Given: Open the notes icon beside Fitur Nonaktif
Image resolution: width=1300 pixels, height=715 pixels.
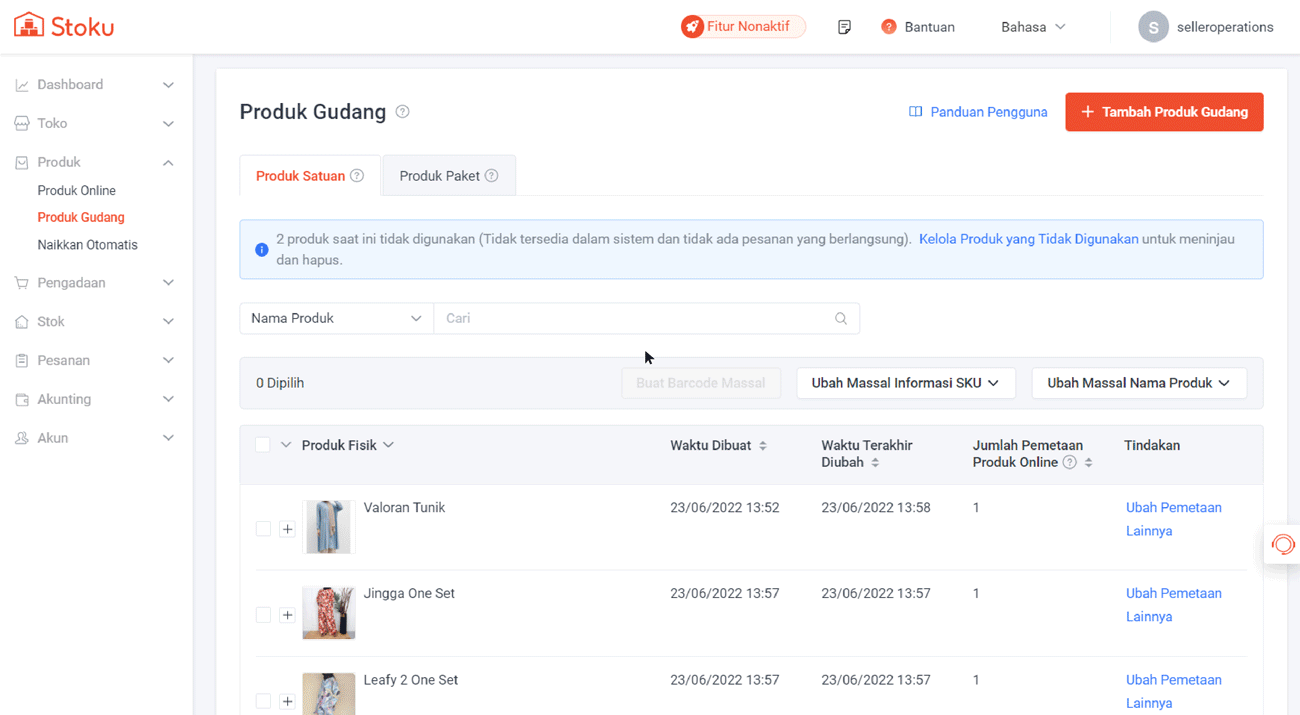Looking at the screenshot, I should point(844,27).
